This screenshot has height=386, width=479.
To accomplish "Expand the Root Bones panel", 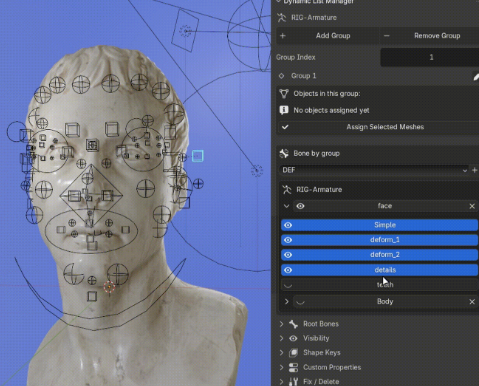I will (282, 324).
